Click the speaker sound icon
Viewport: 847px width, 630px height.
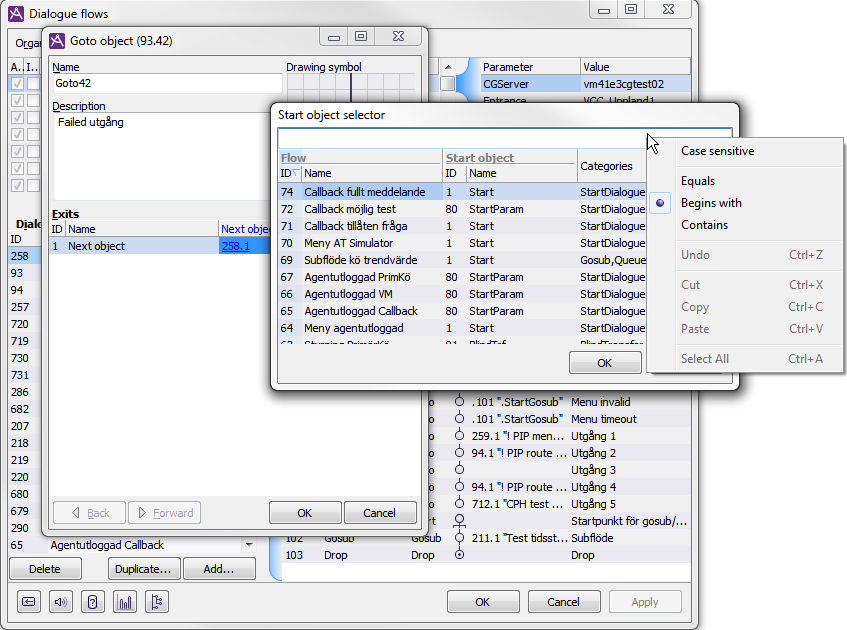point(62,602)
